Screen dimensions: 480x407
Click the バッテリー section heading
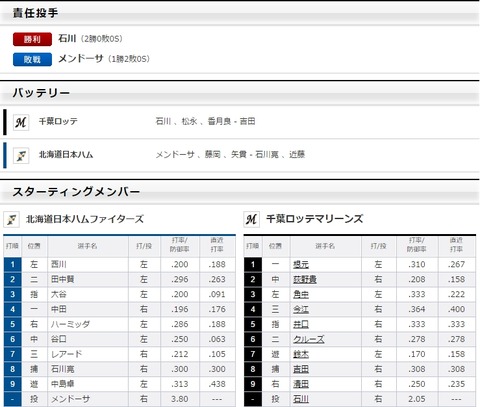(41, 93)
